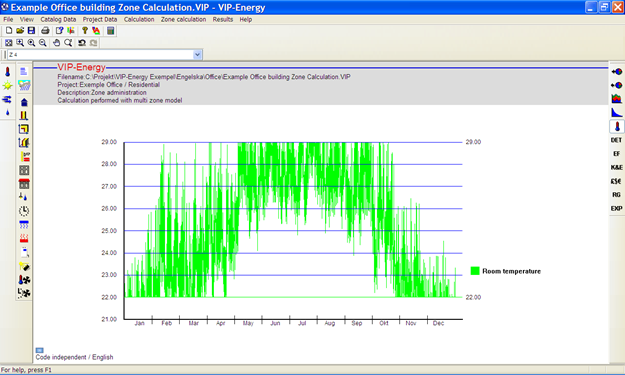
Task: Save the project with the floppy disk icon
Action: point(31,31)
